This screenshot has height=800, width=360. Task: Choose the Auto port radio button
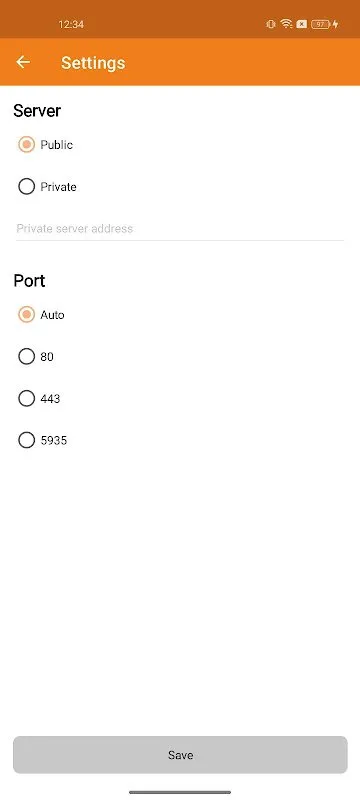(27, 314)
